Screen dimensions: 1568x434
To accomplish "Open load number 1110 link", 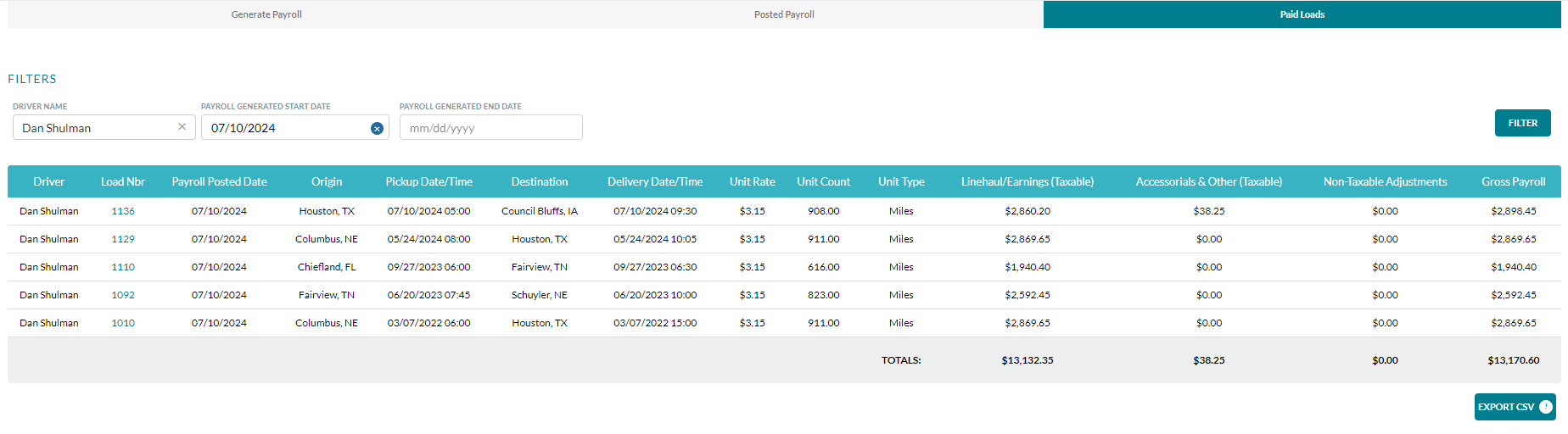I will 123,267.
